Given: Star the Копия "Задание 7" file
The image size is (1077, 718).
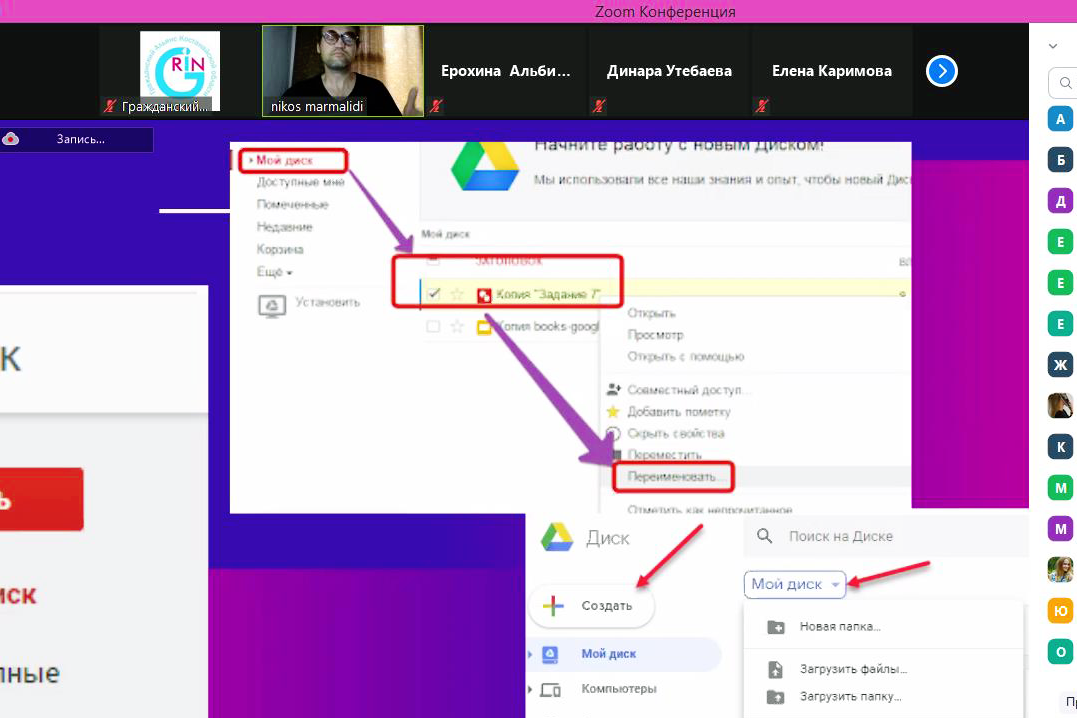Looking at the screenshot, I should (458, 294).
